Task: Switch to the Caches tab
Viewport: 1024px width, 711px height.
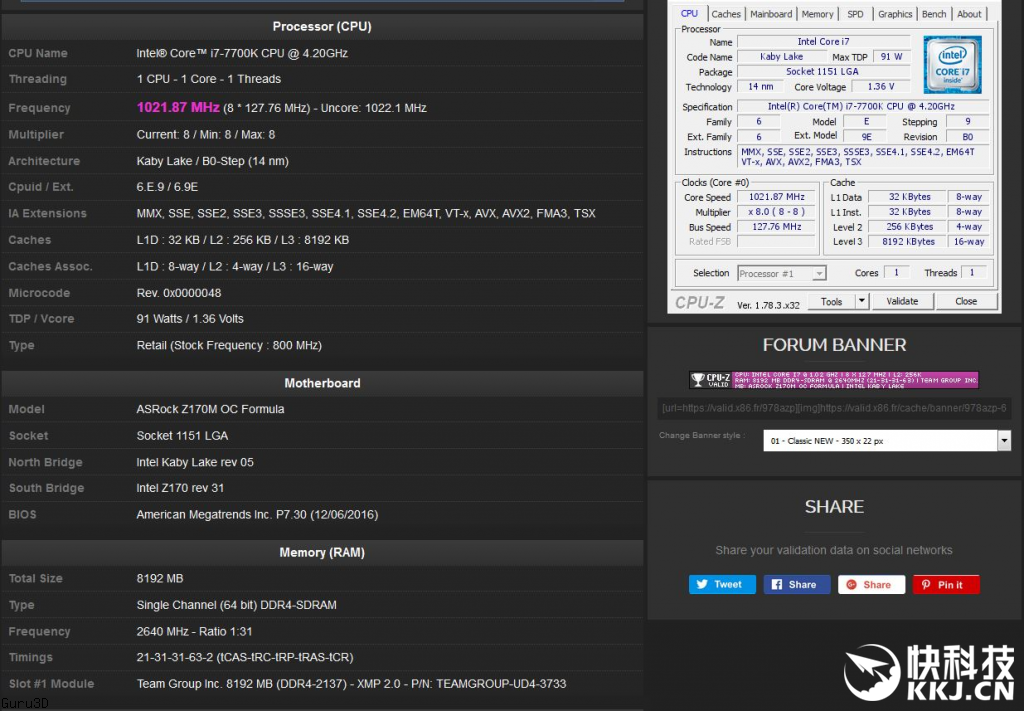Action: [x=726, y=14]
